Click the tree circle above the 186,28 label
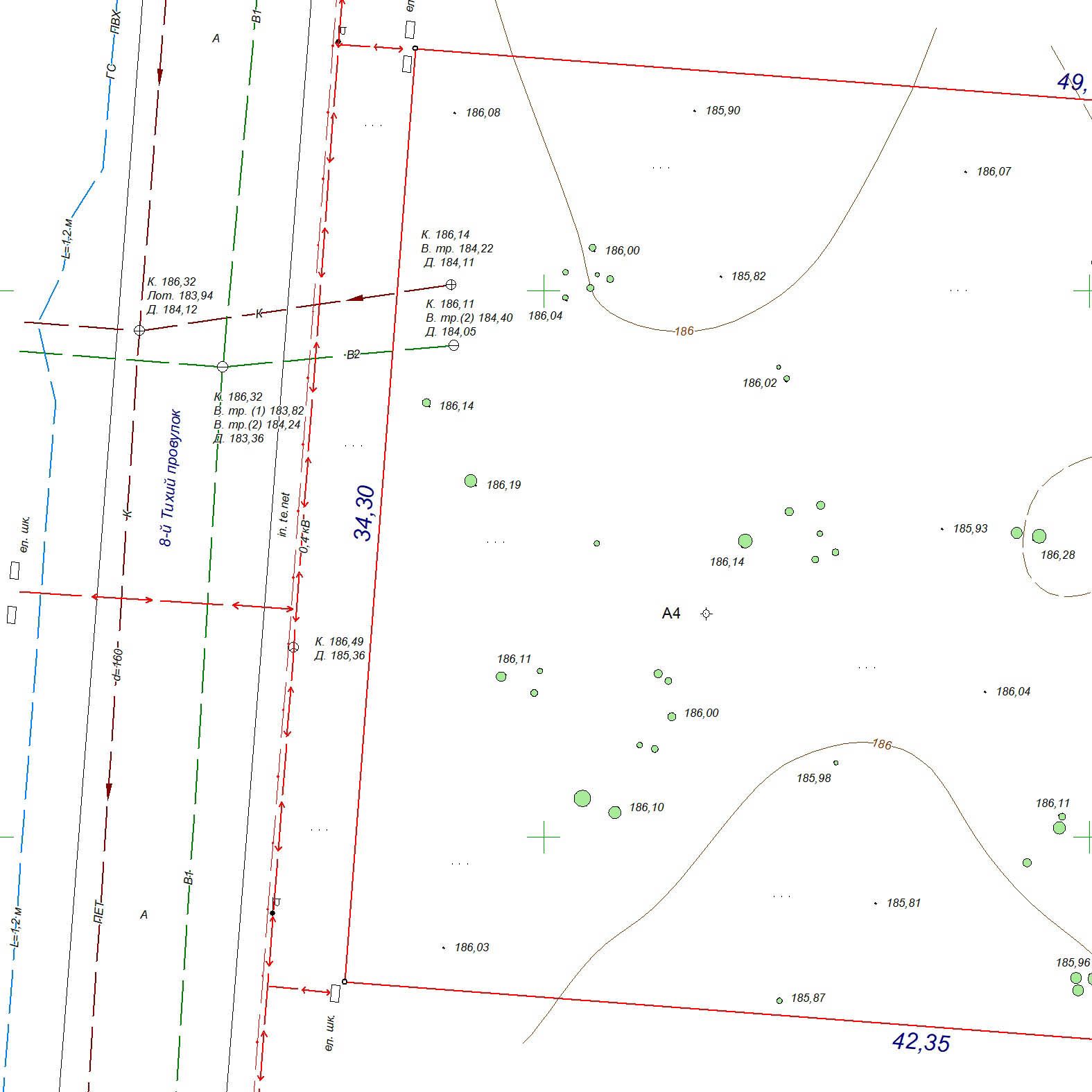This screenshot has height=1092, width=1092. (1039, 536)
